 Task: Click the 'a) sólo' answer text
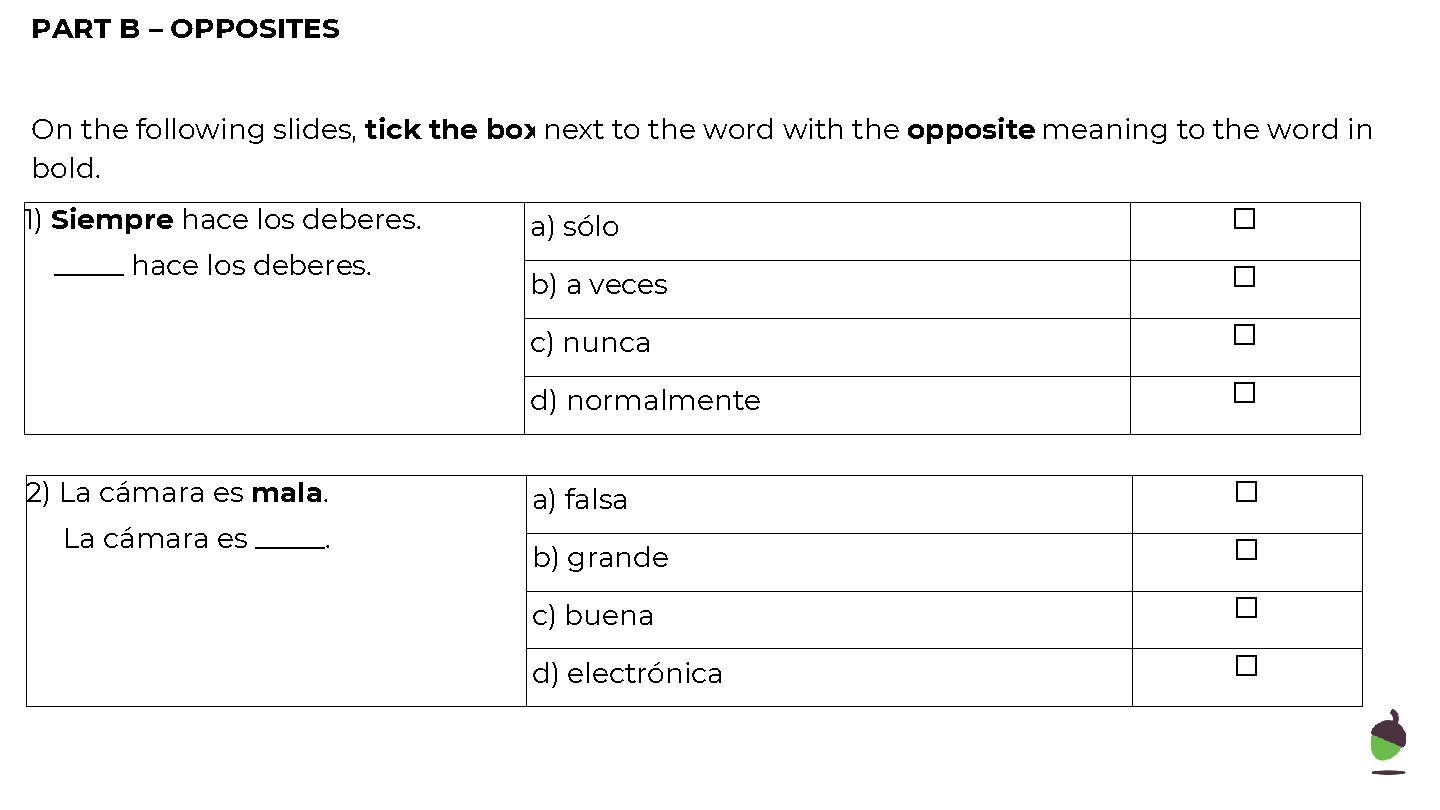click(x=575, y=228)
